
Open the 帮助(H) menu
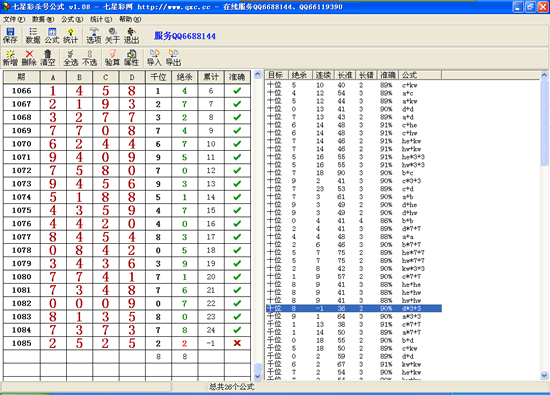[130, 19]
